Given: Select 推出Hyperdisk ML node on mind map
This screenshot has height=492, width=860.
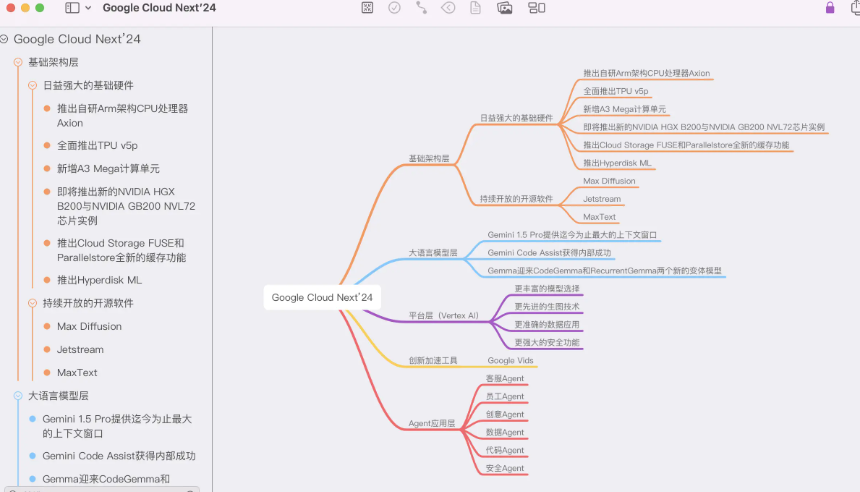Looking at the screenshot, I should (617, 163).
